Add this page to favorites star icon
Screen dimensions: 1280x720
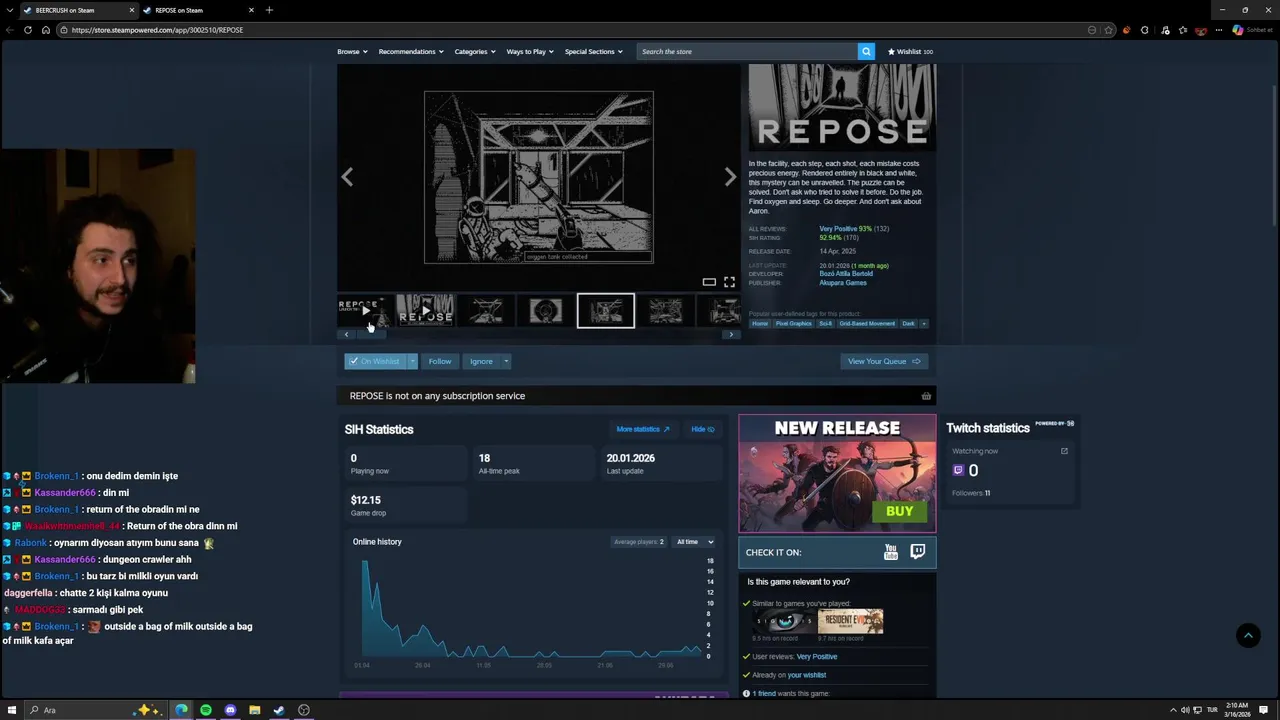coord(1108,30)
